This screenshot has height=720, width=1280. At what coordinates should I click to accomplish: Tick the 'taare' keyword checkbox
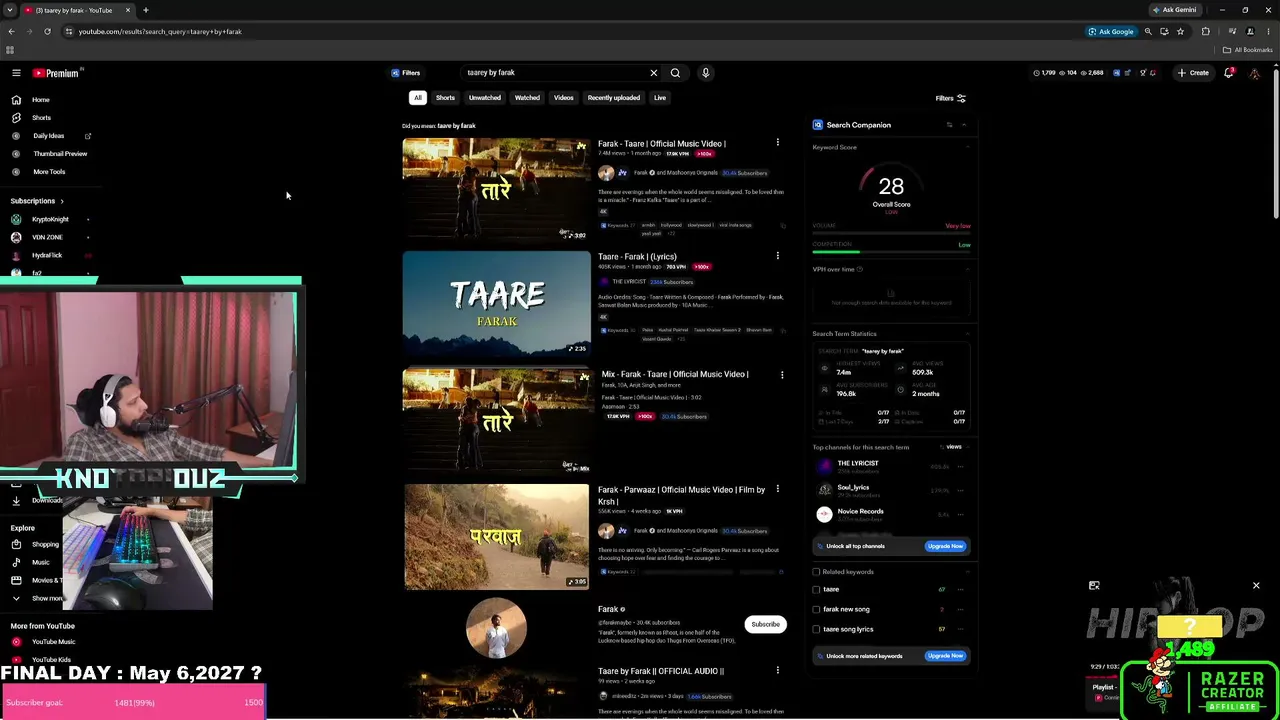(816, 589)
